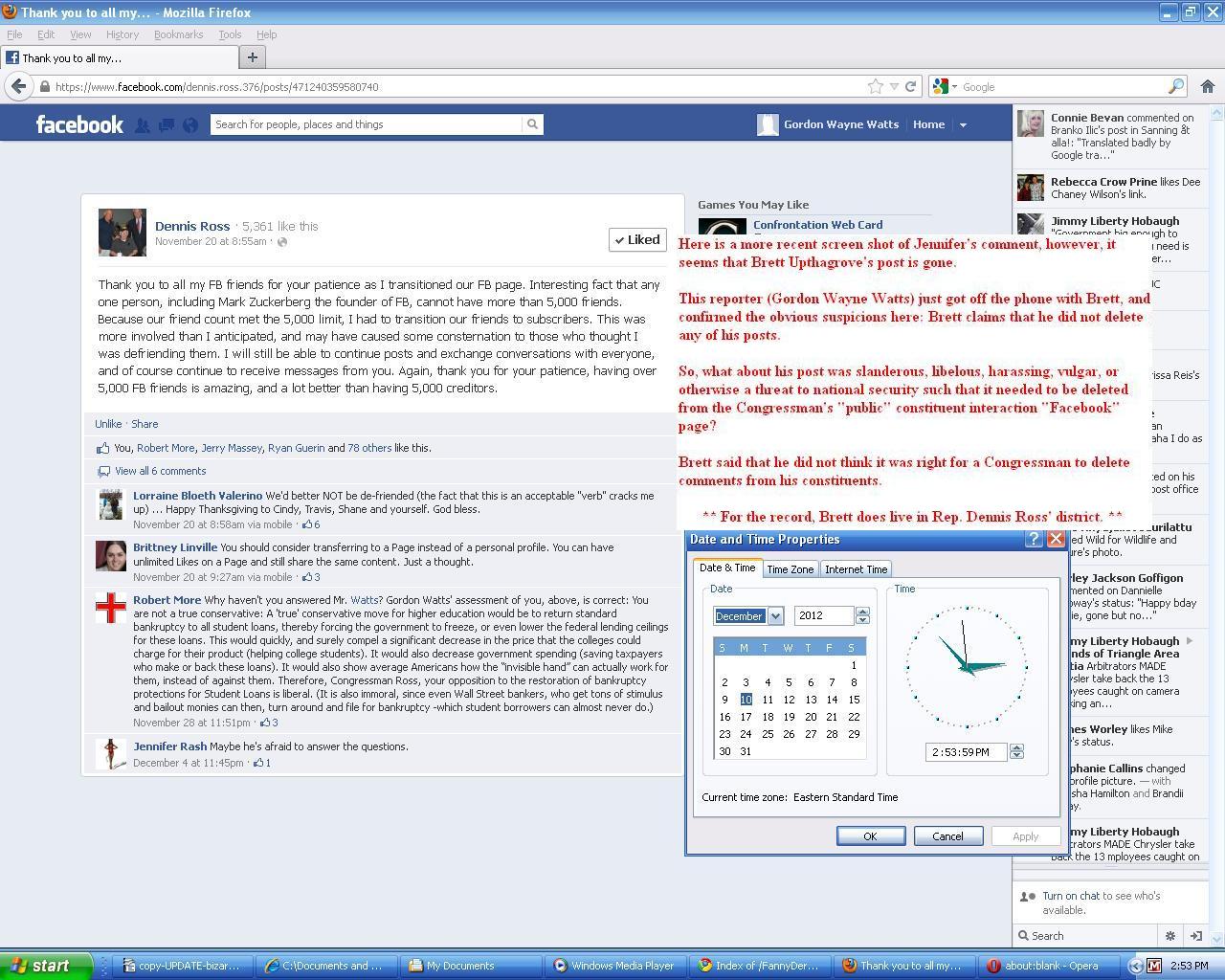The image size is (1225, 980).
Task: Click the comments bubble icon
Action: tap(103, 471)
